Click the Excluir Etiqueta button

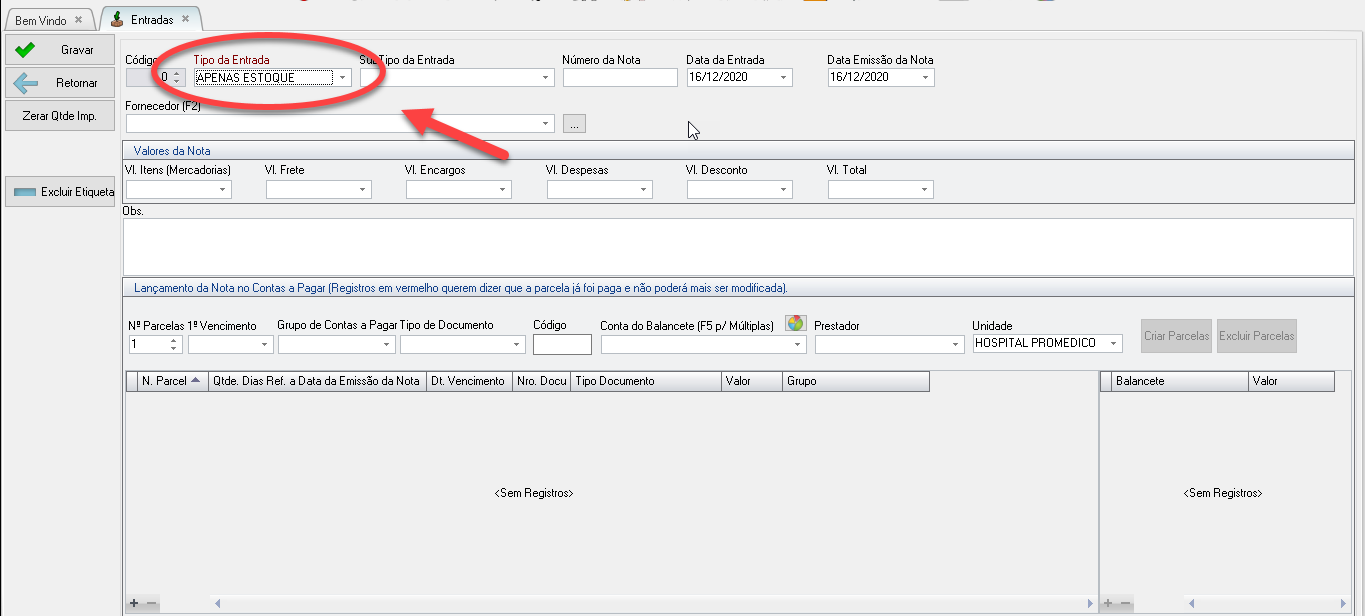60,192
